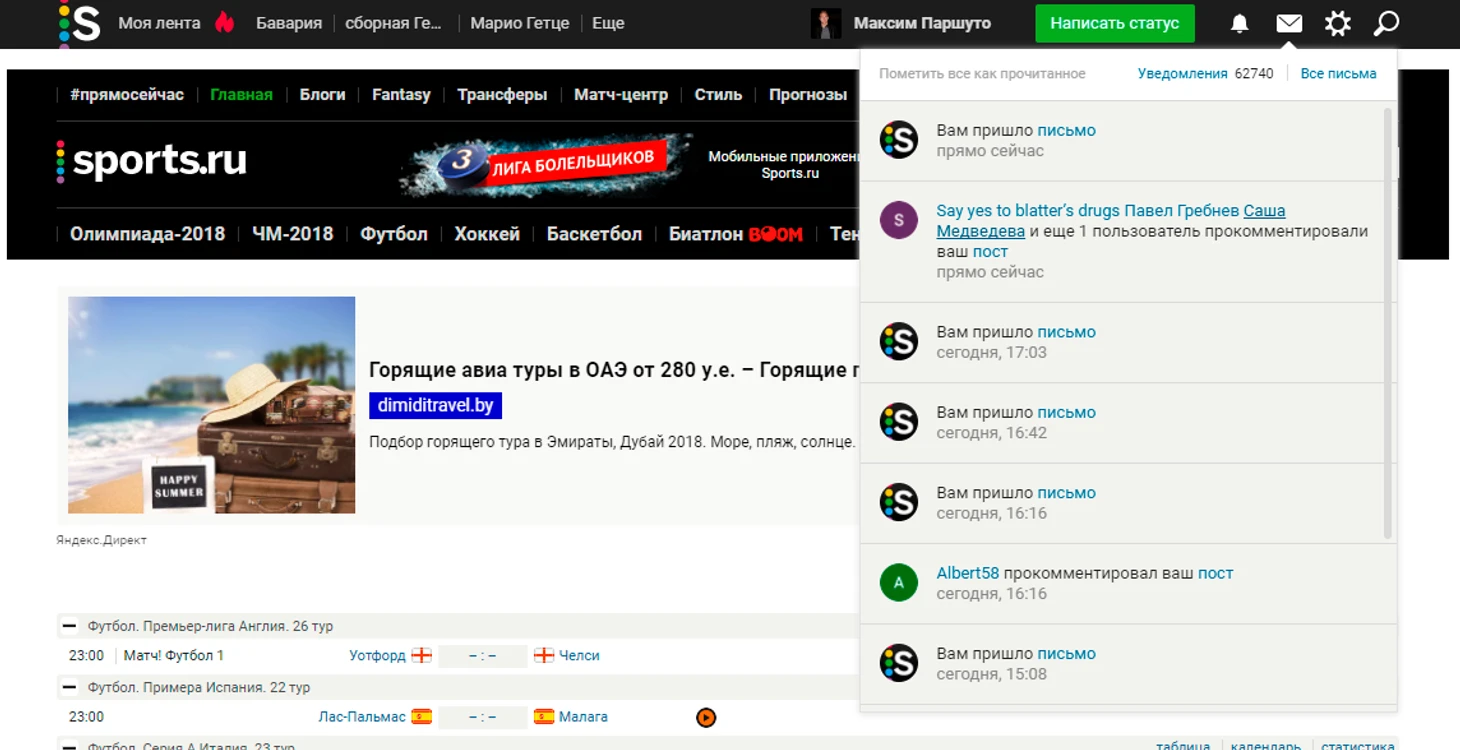Open settings gear icon
This screenshot has width=1460, height=750.
(x=1337, y=23)
